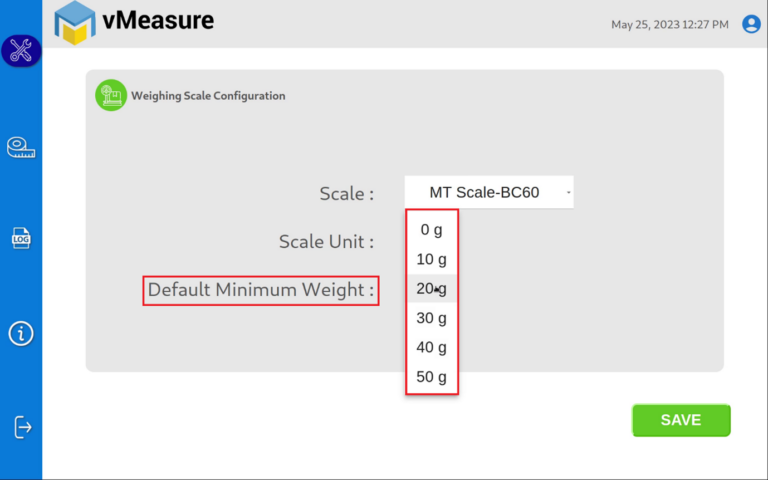
Task: Open the measuring tape sidebar icon
Action: (x=21, y=148)
